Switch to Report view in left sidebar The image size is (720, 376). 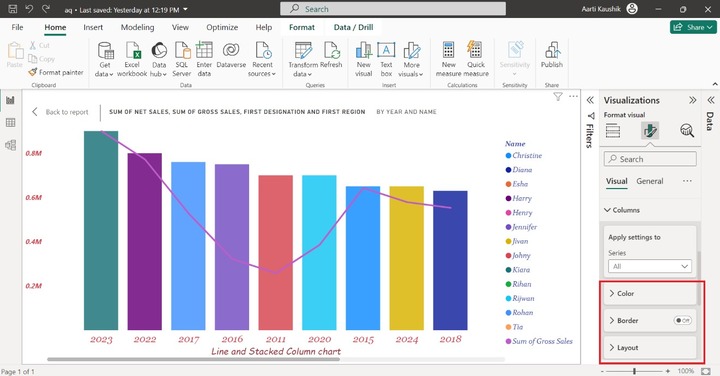[10, 100]
